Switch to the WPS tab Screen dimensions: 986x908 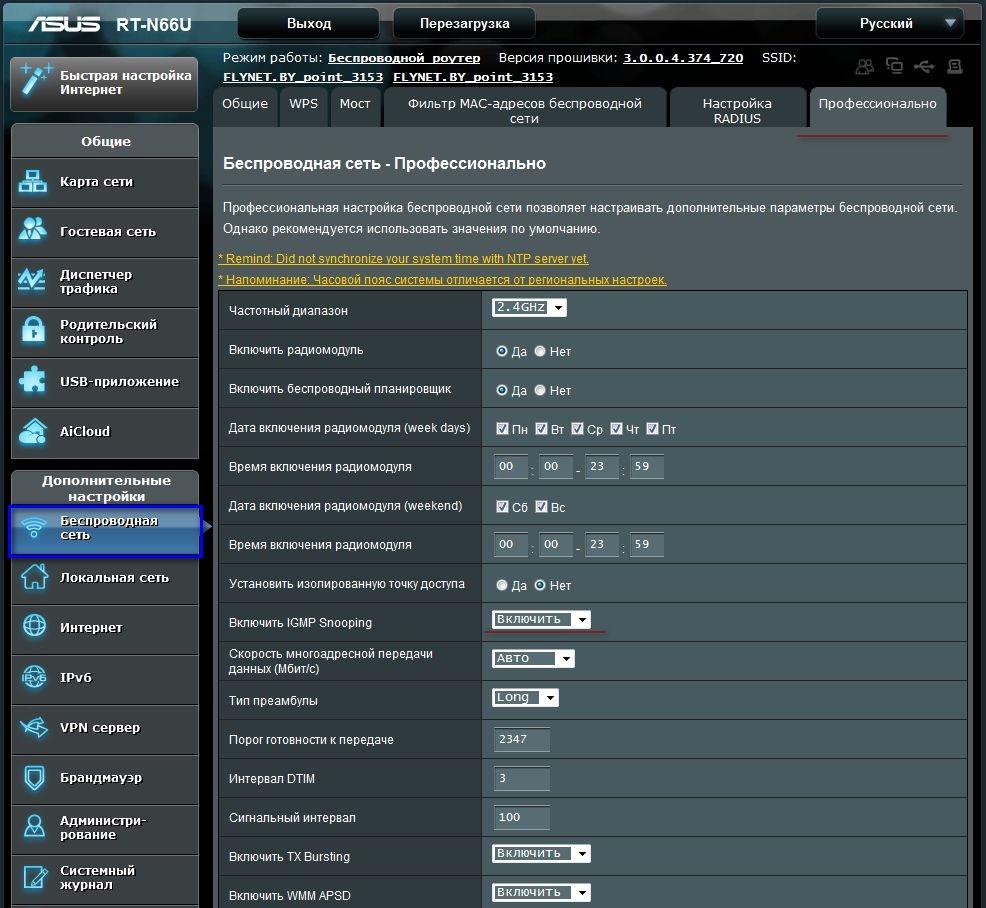click(303, 107)
